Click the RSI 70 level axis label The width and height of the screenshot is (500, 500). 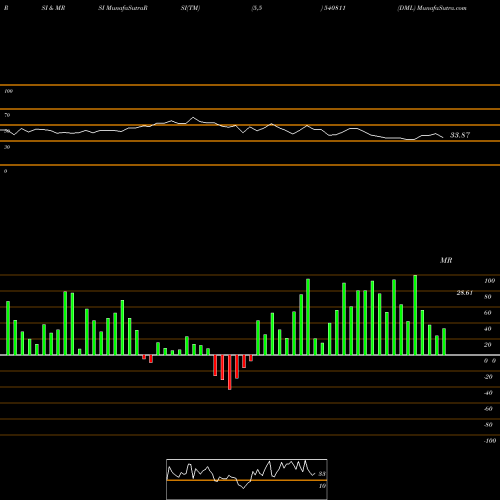(7, 115)
